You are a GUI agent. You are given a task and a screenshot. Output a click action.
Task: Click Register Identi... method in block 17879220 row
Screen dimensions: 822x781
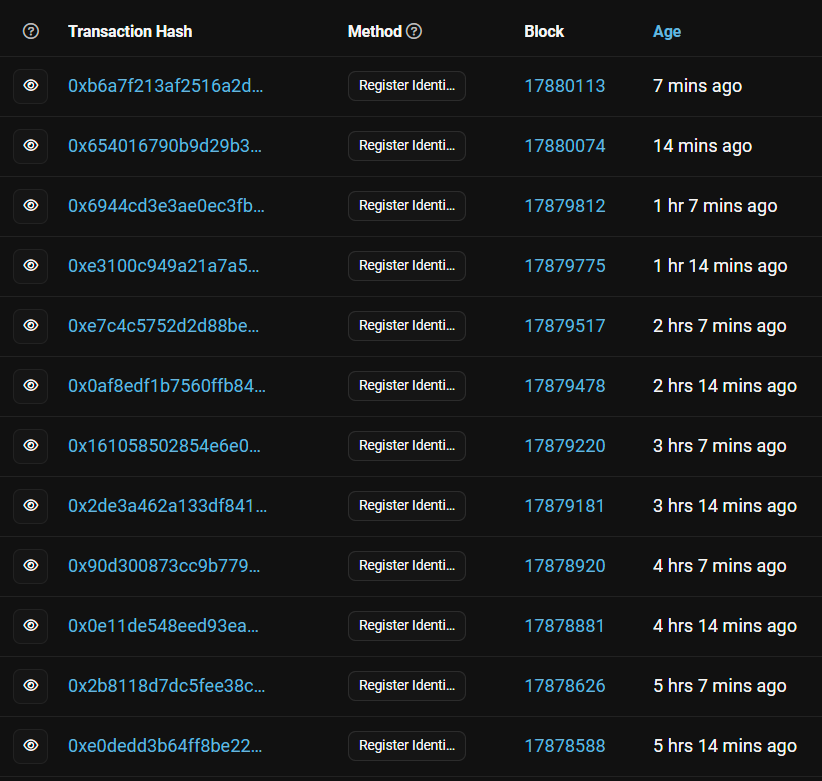(x=407, y=446)
